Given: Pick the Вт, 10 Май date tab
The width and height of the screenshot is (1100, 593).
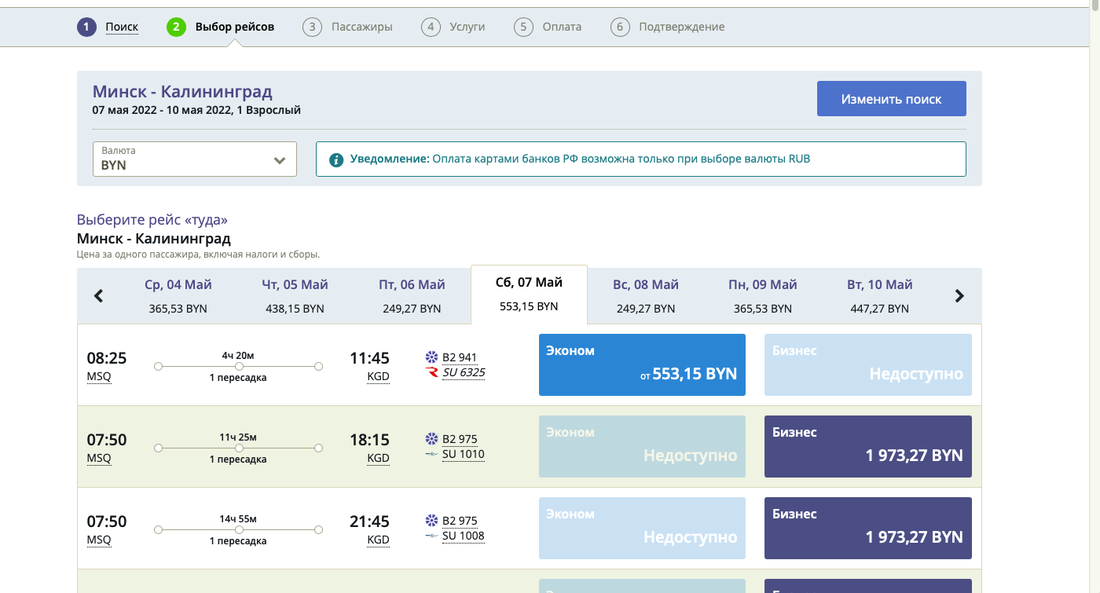Looking at the screenshot, I should point(879,296).
